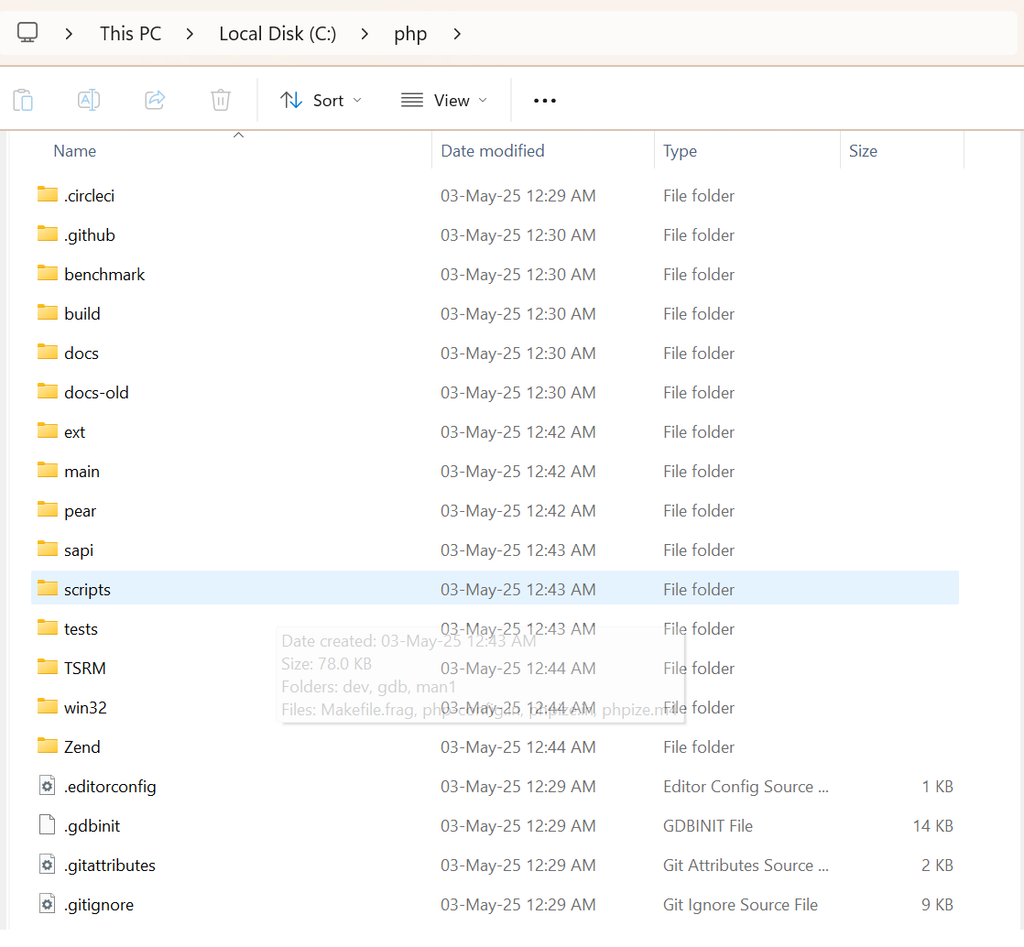Click the Git Ignore Source File type cell
Viewport: 1024px width, 947px height.
pyautogui.click(x=741, y=905)
